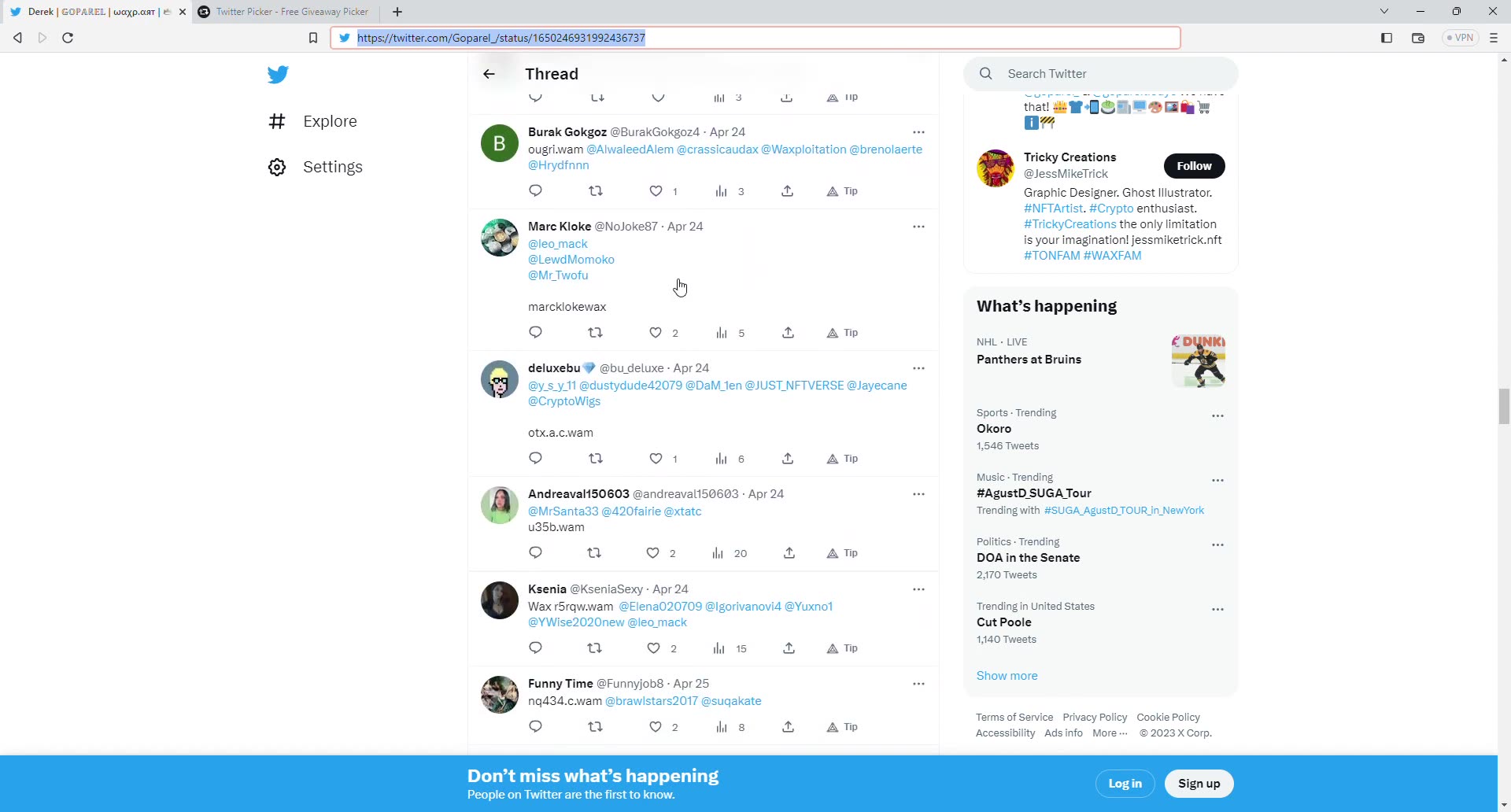The width and height of the screenshot is (1511, 812).
Task: Tip Funny Time's tweet
Action: tap(842, 727)
